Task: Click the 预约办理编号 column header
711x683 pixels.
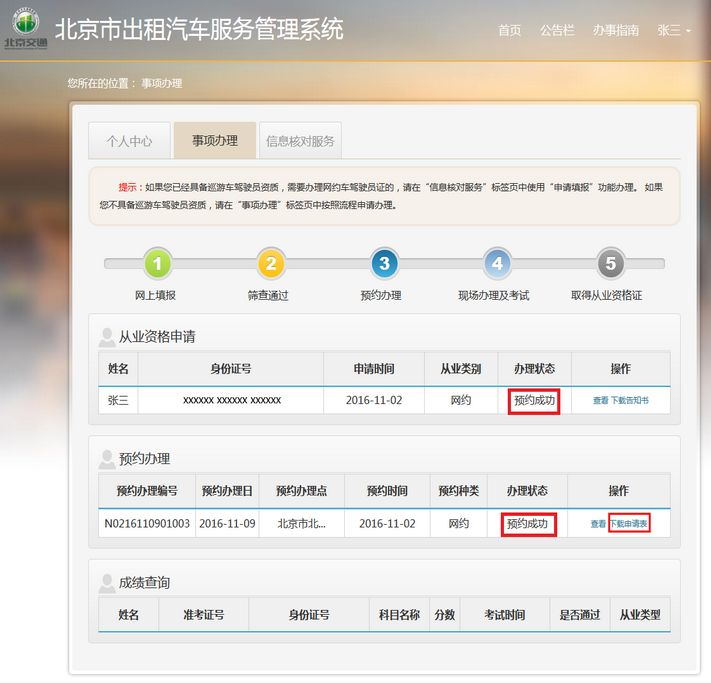Action: click(147, 491)
